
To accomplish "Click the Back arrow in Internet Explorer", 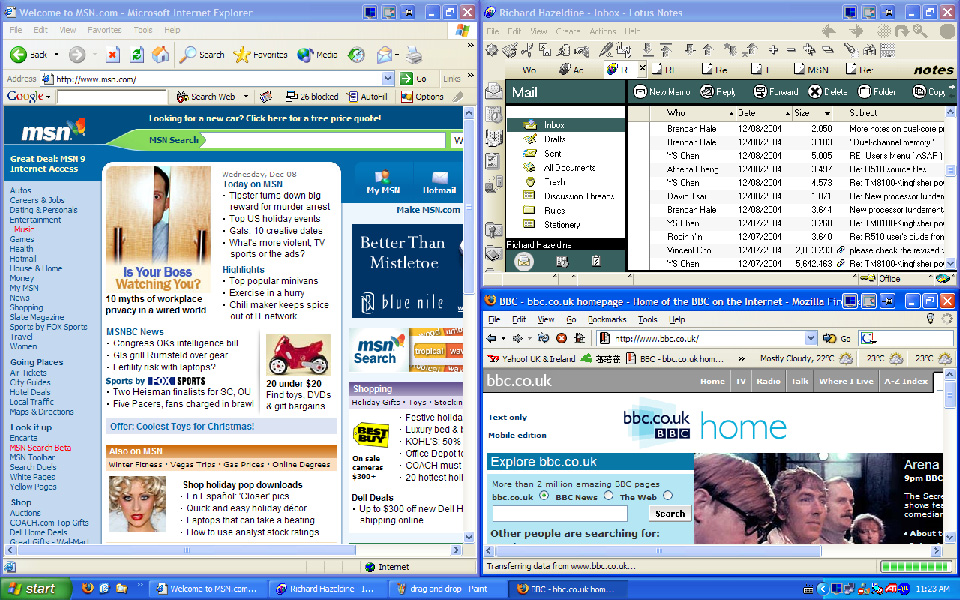I will tap(18, 55).
